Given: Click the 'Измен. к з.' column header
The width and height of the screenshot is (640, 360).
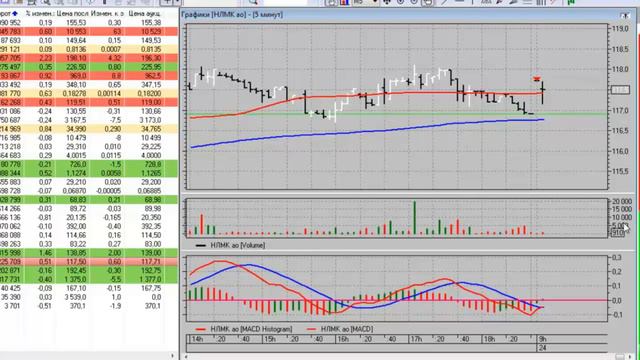Looking at the screenshot, I should [x=106, y=13].
